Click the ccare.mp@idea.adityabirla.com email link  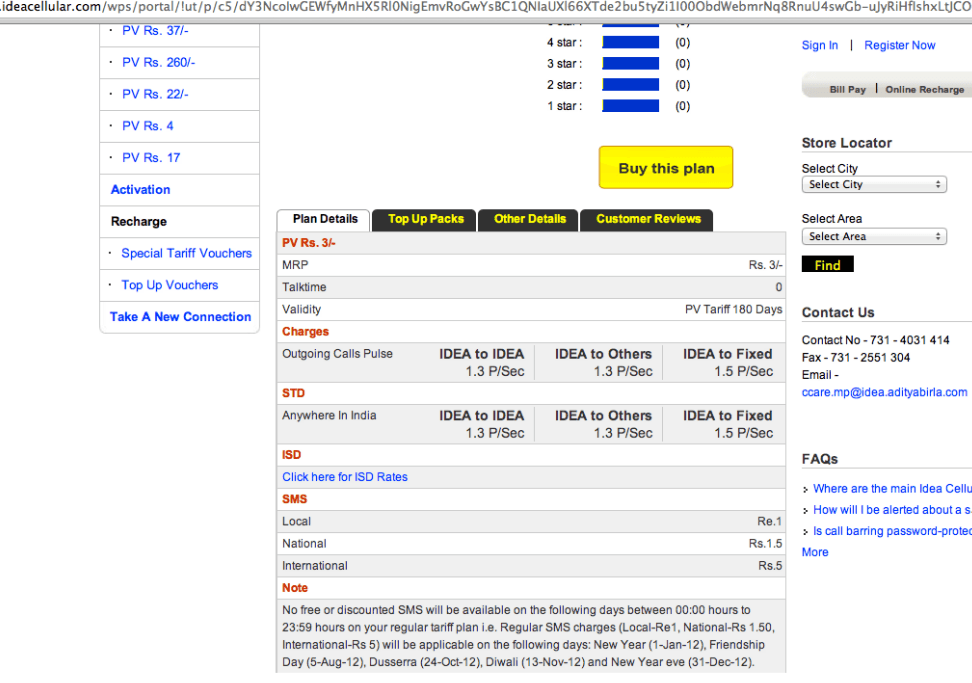coord(884,392)
